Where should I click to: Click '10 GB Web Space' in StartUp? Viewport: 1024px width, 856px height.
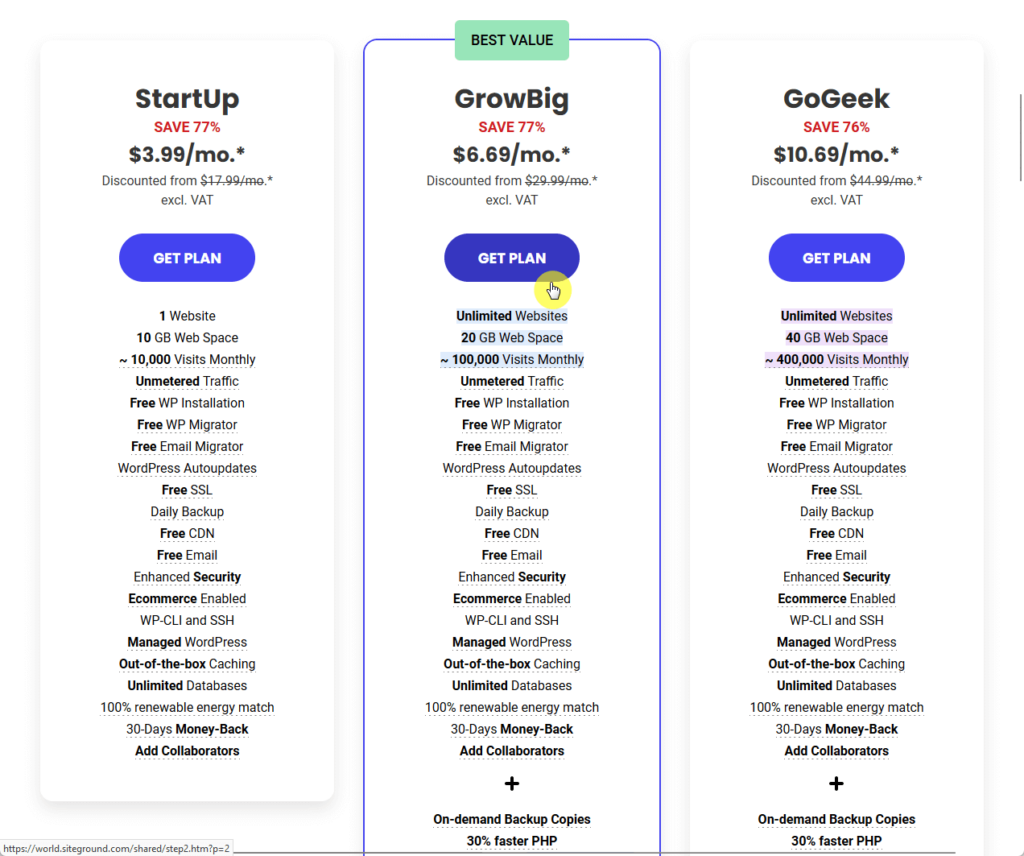coord(187,338)
